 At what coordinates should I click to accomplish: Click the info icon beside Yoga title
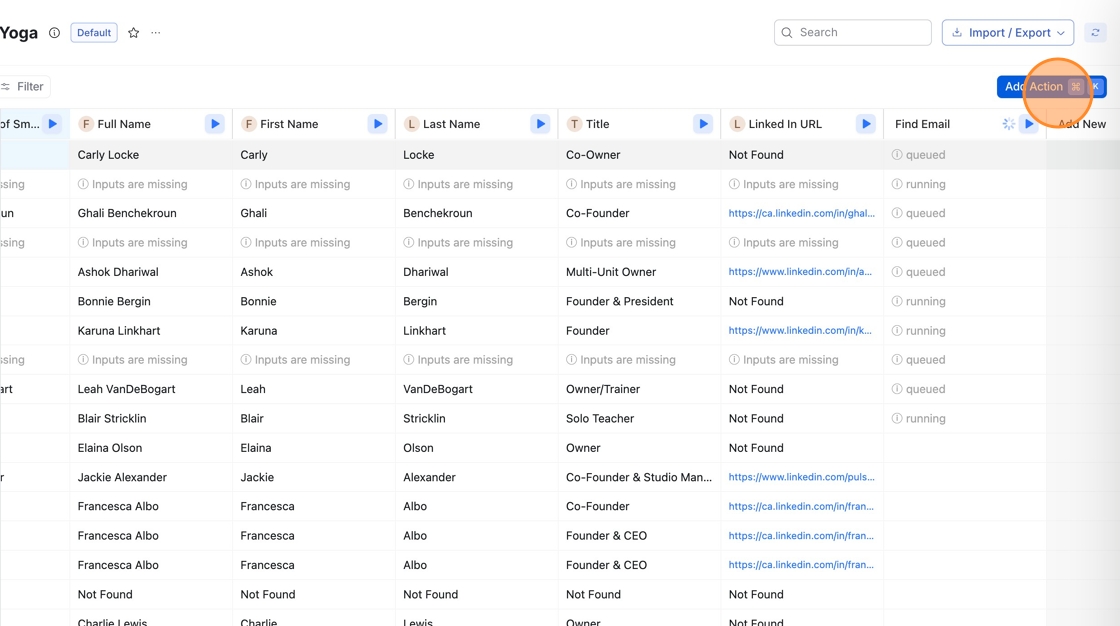click(54, 33)
